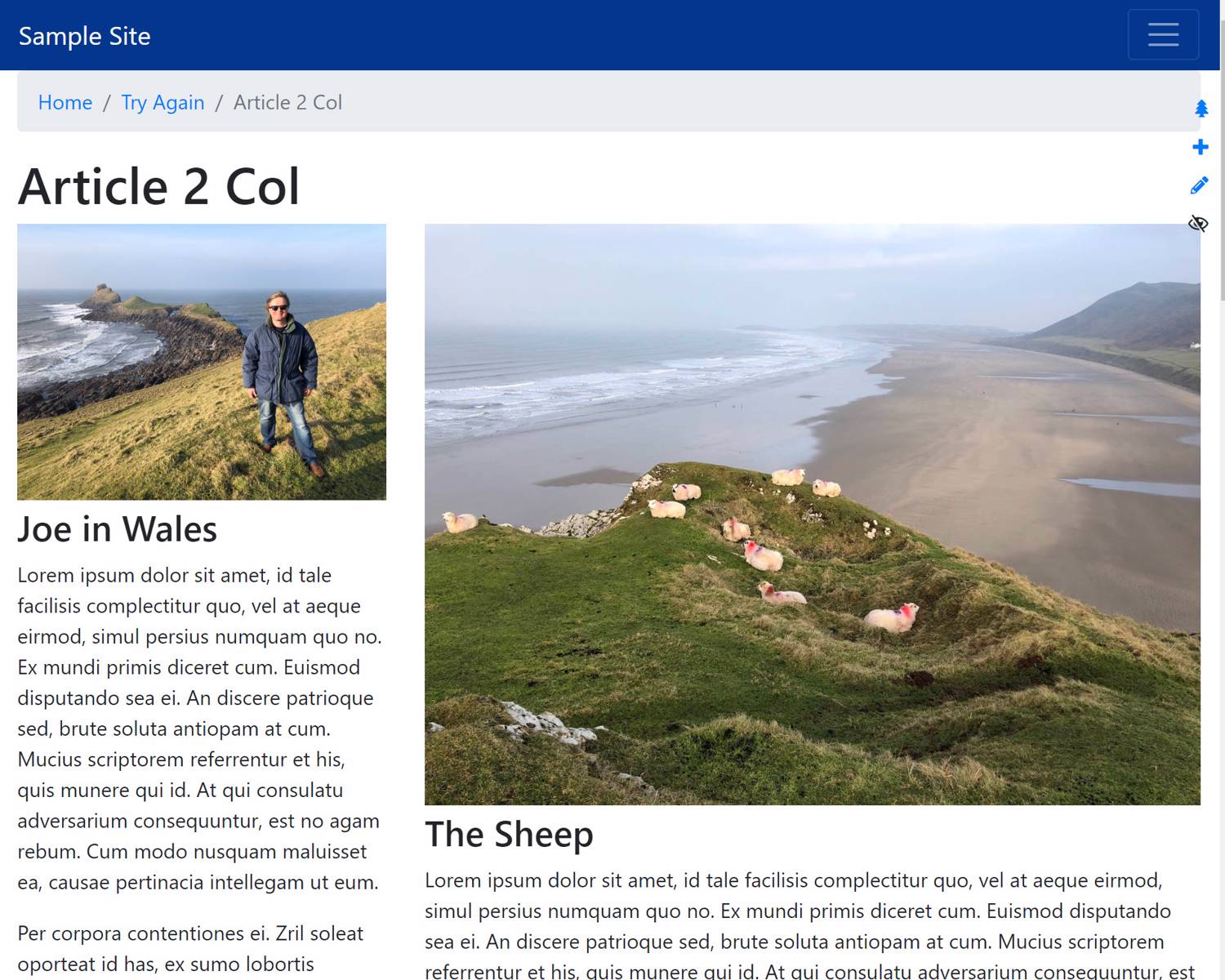Click the plus add icon
The width and height of the screenshot is (1225, 980).
tap(1200, 147)
